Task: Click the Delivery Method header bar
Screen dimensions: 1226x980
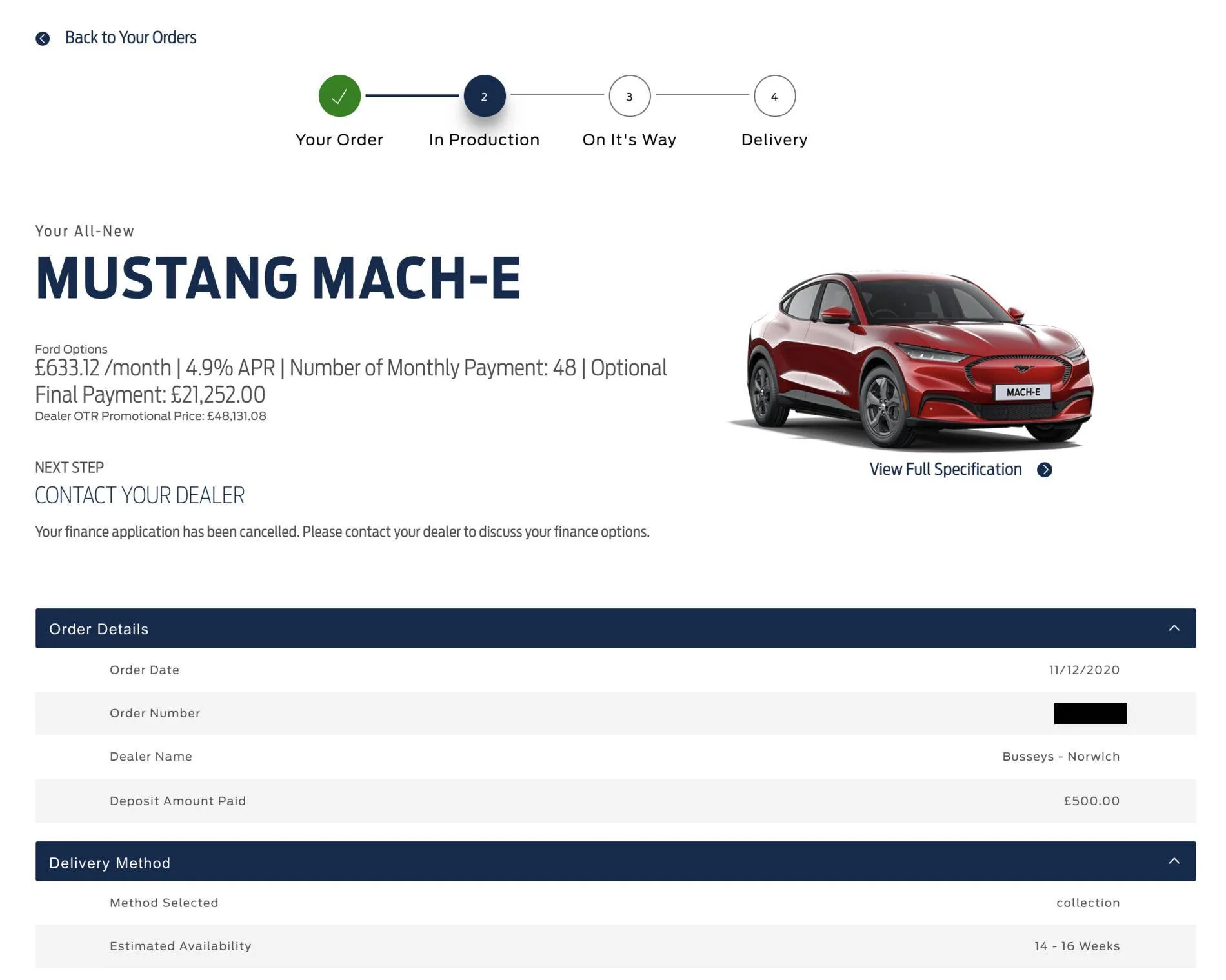Action: pos(616,861)
